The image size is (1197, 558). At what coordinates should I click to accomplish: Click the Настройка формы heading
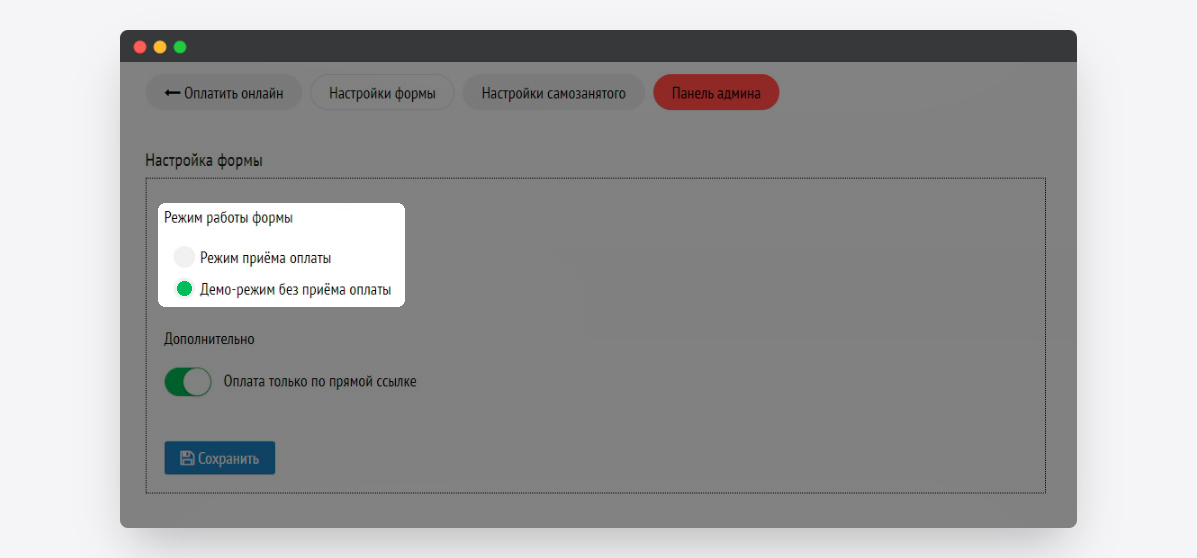204,160
